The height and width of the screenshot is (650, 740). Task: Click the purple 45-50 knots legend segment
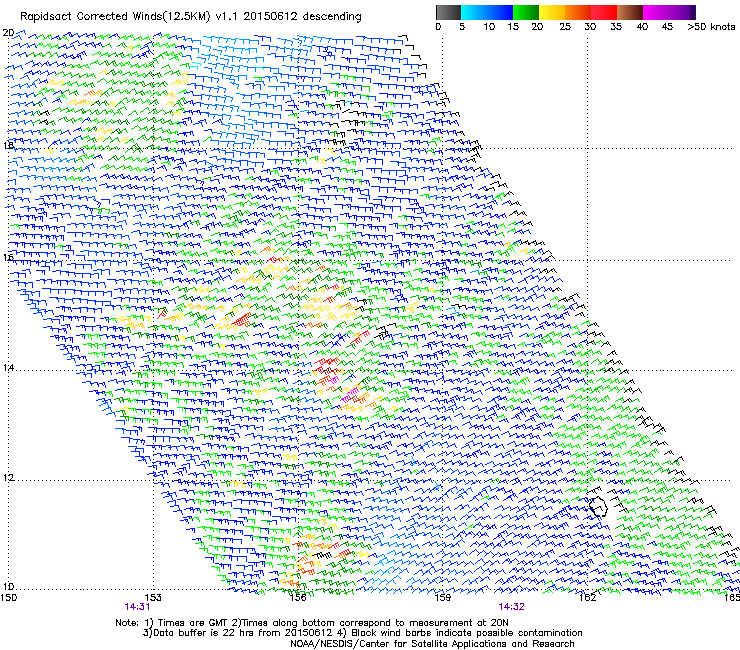(x=682, y=12)
